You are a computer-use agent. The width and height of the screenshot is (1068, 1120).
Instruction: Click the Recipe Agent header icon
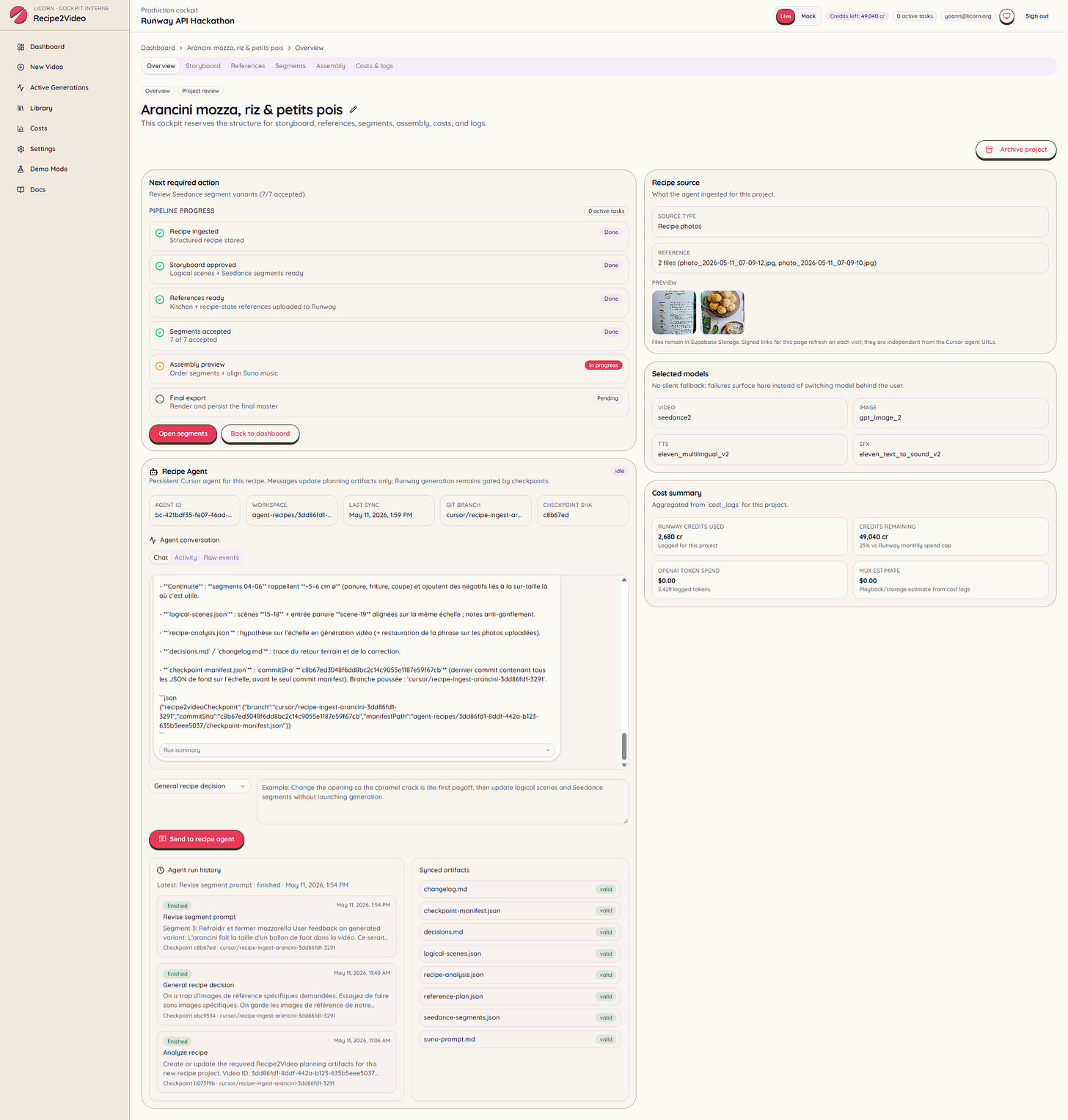(x=153, y=472)
